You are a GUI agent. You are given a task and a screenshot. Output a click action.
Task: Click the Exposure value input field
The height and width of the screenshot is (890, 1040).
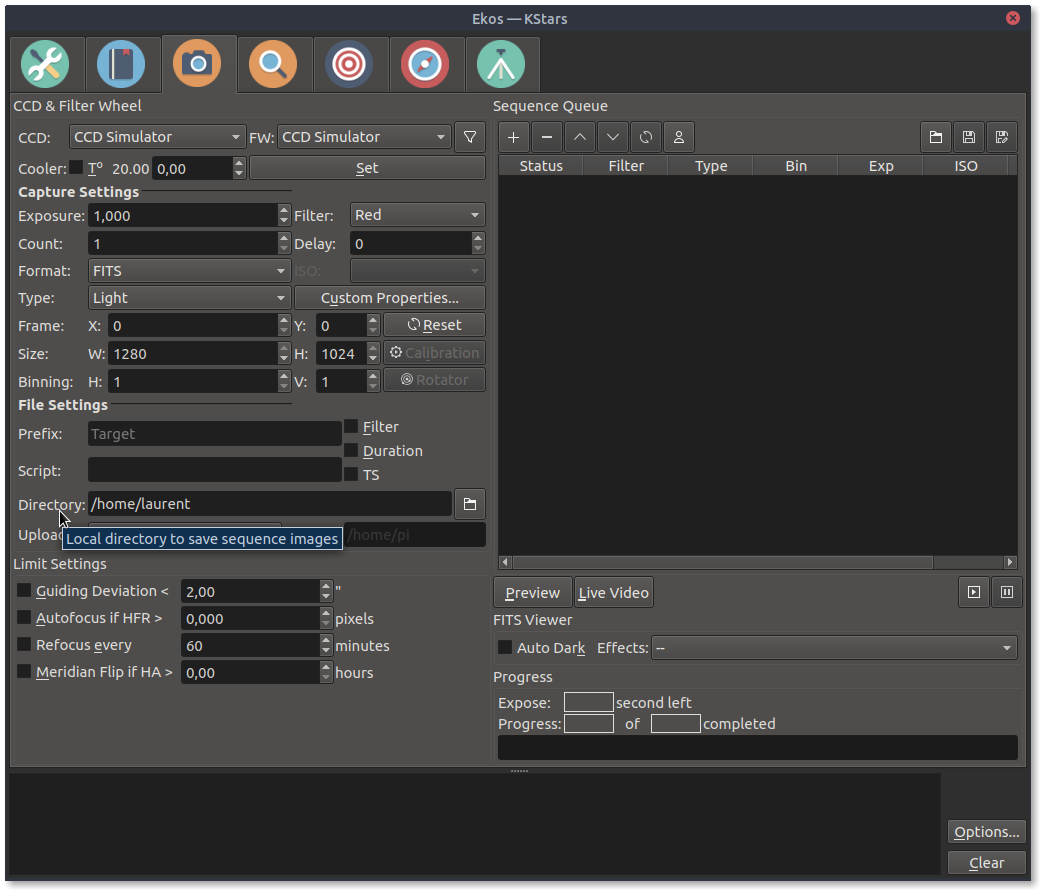181,216
